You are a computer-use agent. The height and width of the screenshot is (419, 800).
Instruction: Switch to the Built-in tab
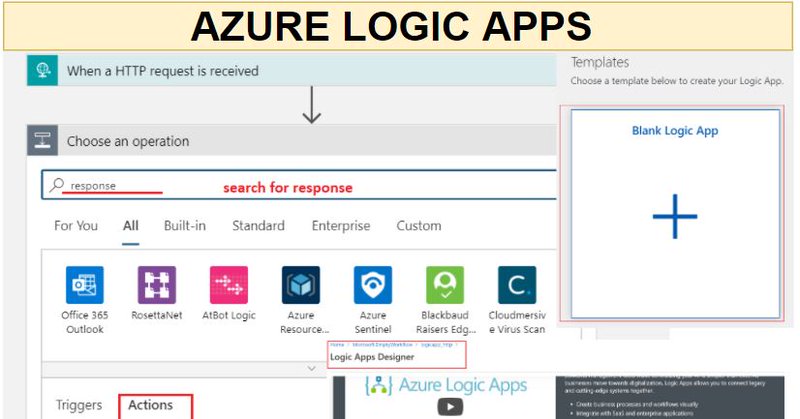185,226
